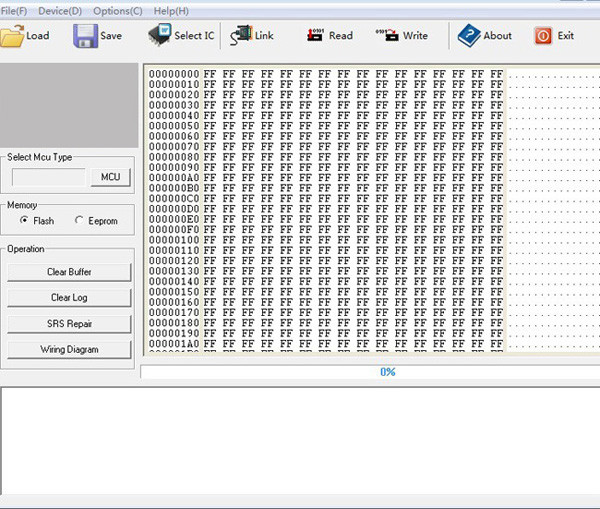Open the About book icon
This screenshot has height=509, width=600.
[x=469, y=36]
